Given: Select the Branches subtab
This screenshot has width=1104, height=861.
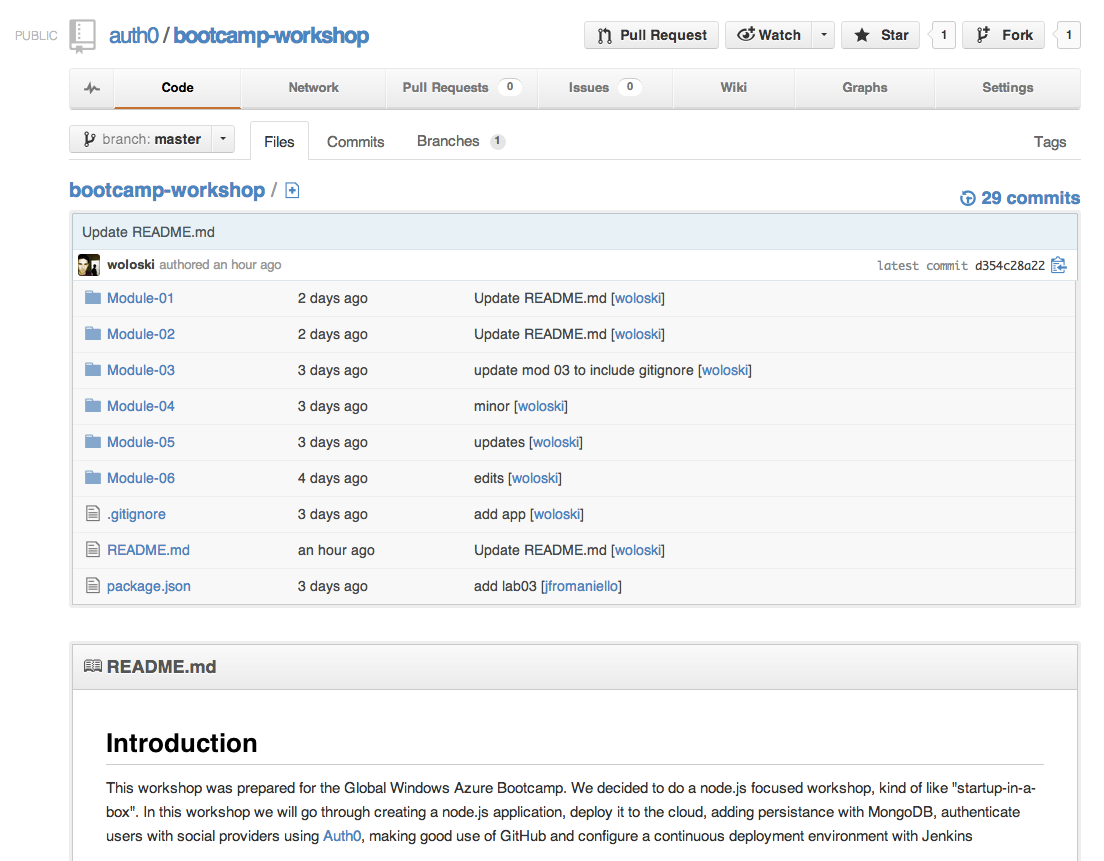Looking at the screenshot, I should pyautogui.click(x=461, y=141).
